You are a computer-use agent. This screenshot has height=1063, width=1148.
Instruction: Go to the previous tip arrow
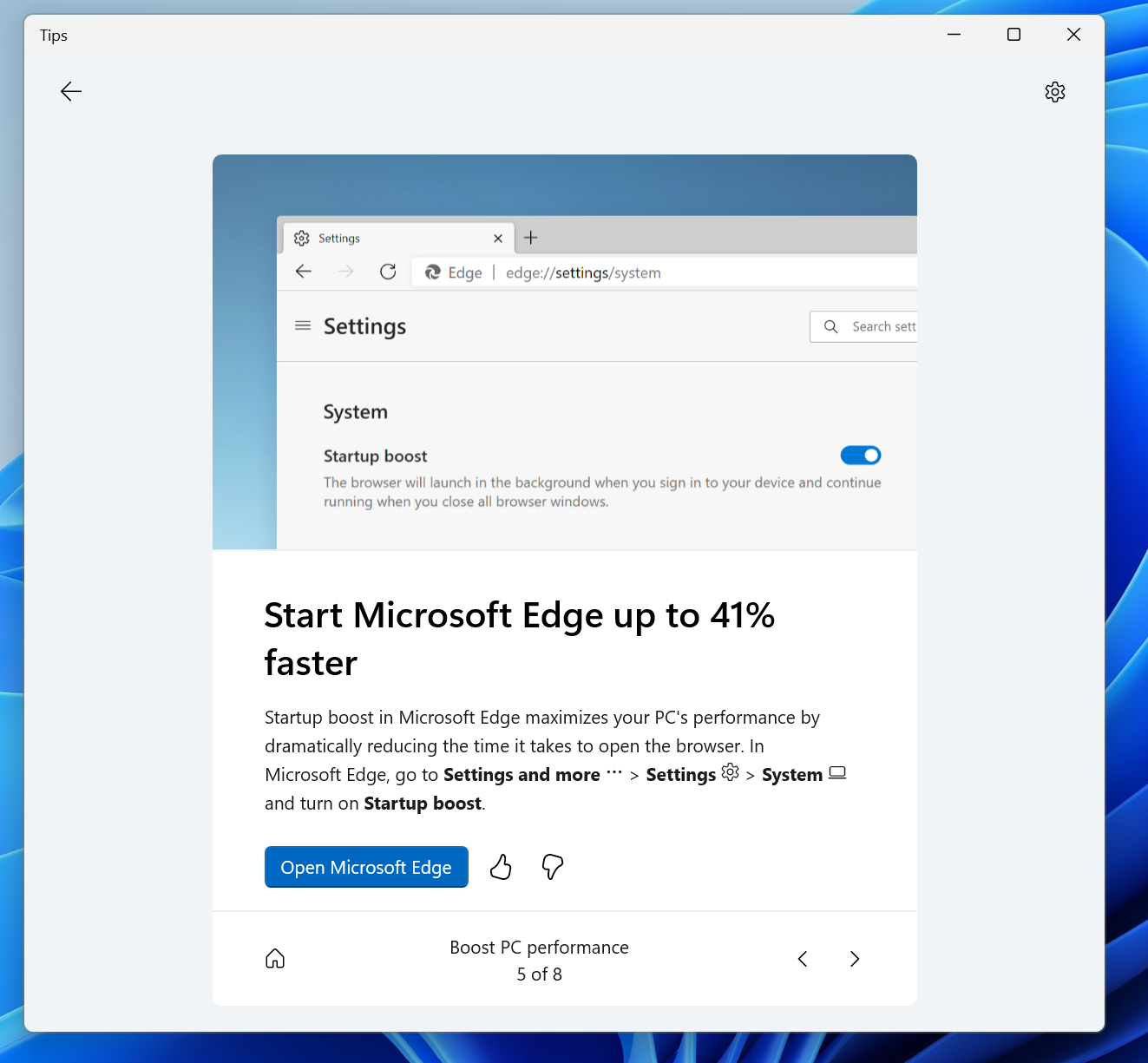point(803,959)
